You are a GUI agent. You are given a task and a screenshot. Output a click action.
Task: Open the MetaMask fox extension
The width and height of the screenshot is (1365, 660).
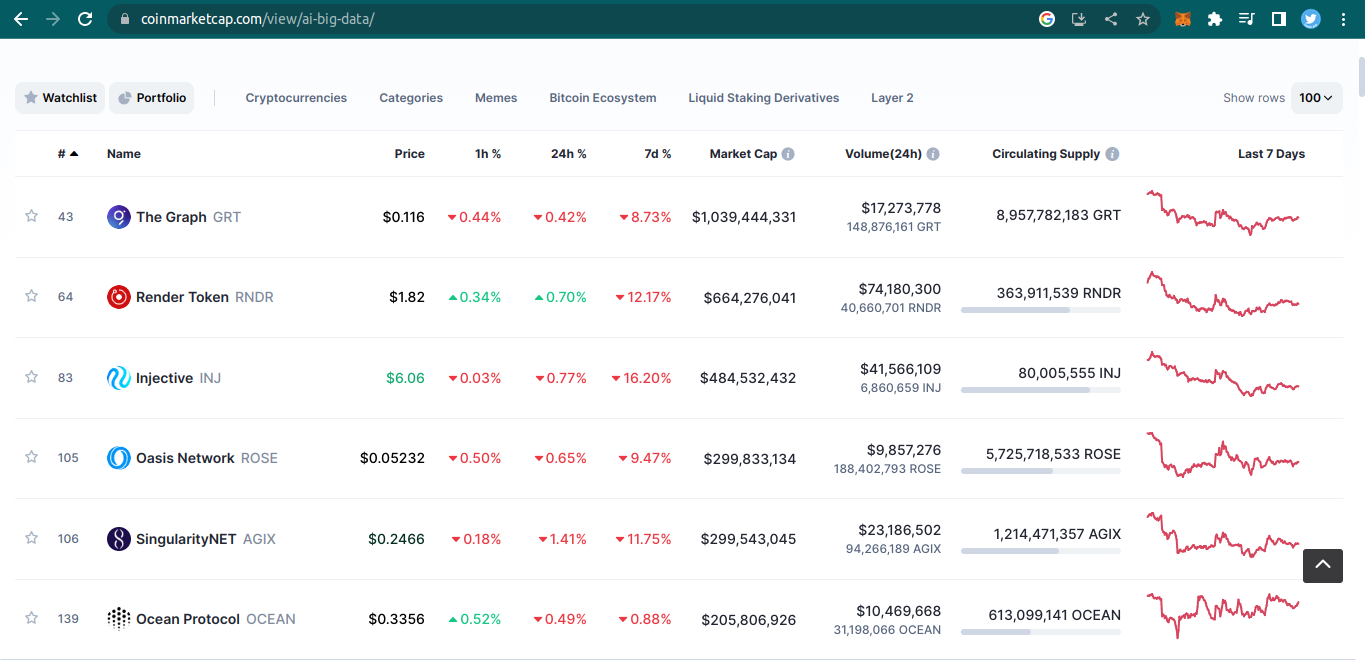(x=1182, y=19)
